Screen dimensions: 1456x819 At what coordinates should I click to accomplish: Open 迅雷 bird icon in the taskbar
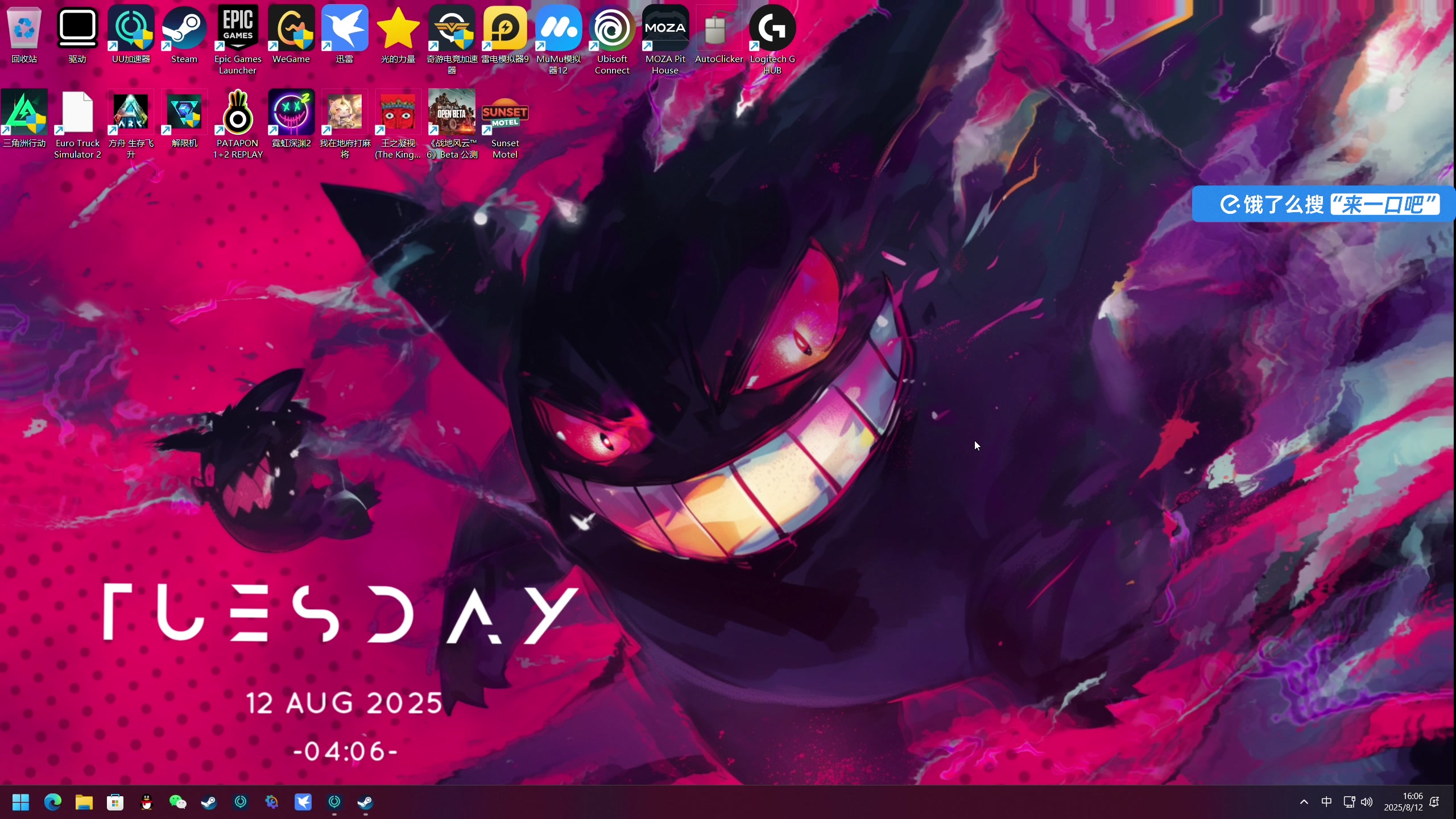303,802
